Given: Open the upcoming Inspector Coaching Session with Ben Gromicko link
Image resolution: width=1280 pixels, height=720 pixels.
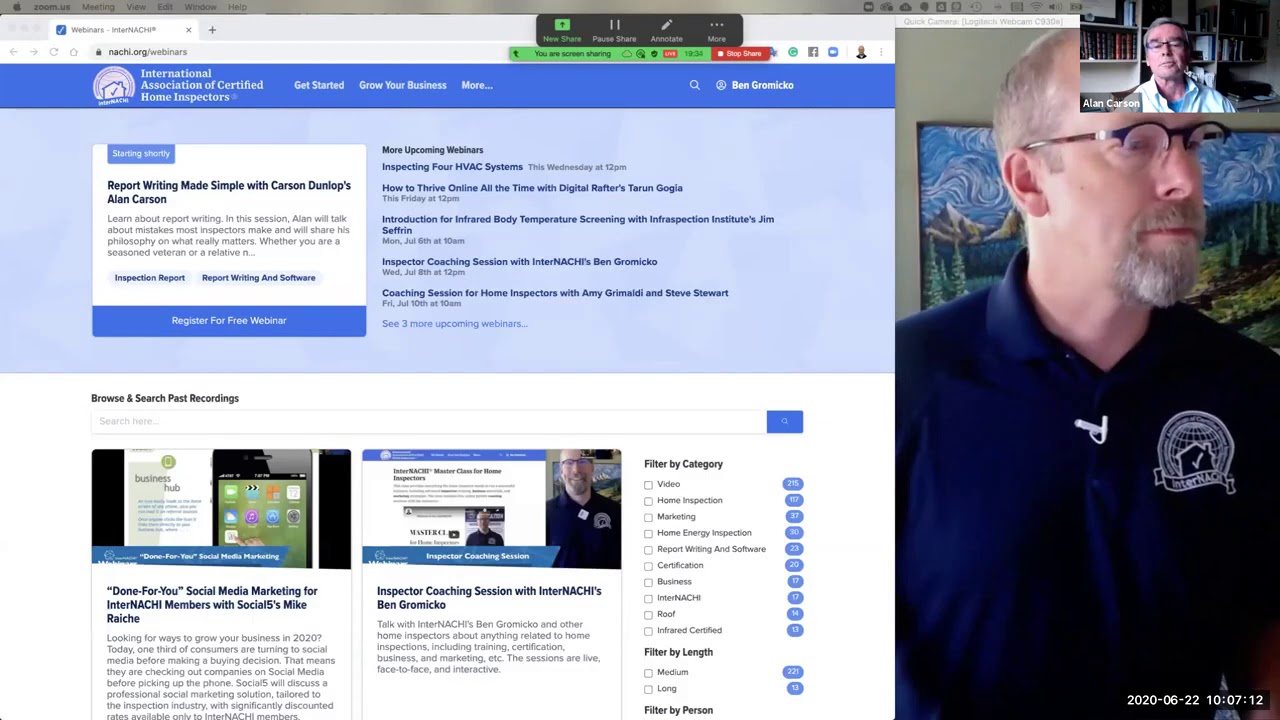Looking at the screenshot, I should coord(519,262).
